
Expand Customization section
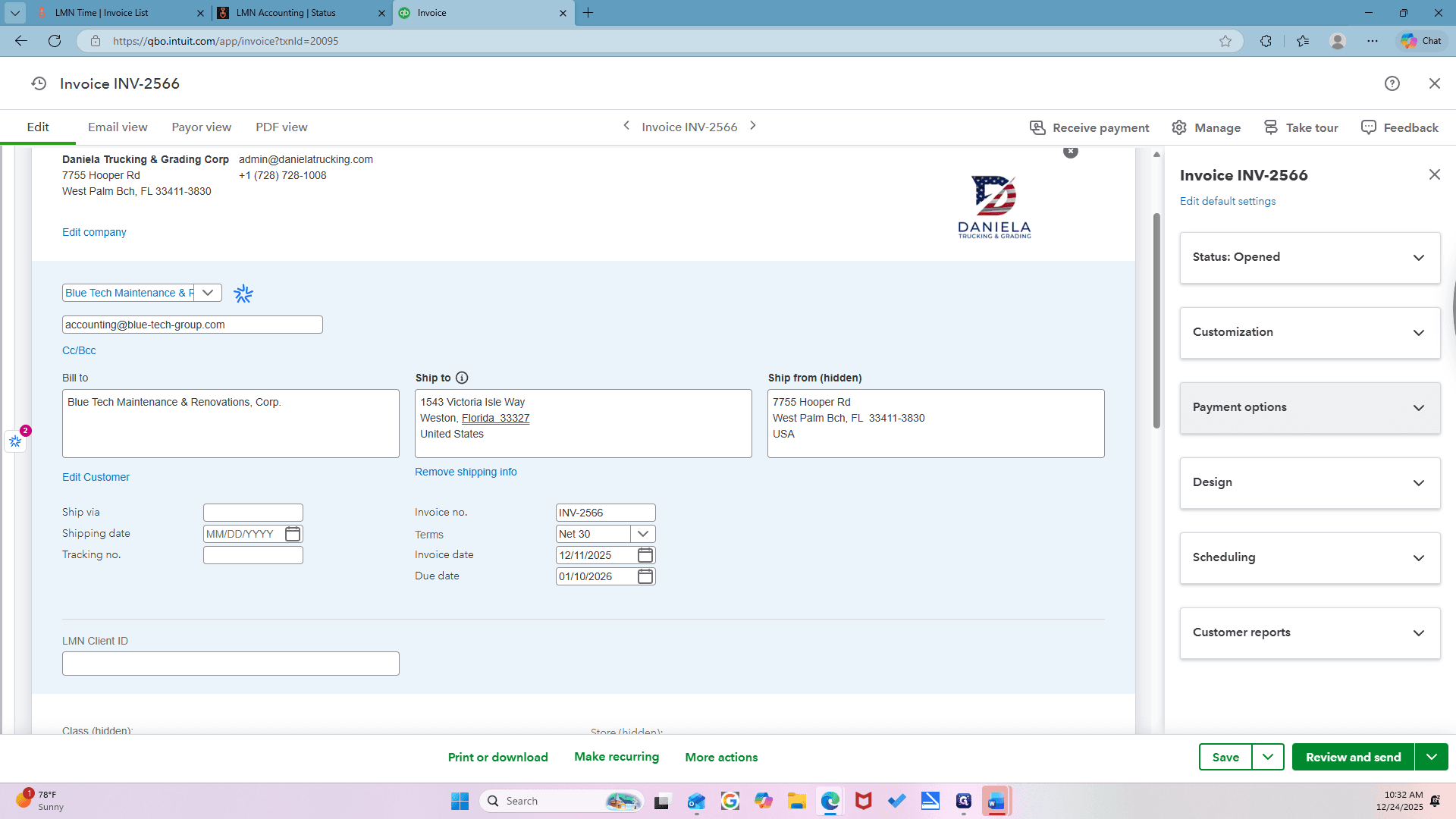1310,333
